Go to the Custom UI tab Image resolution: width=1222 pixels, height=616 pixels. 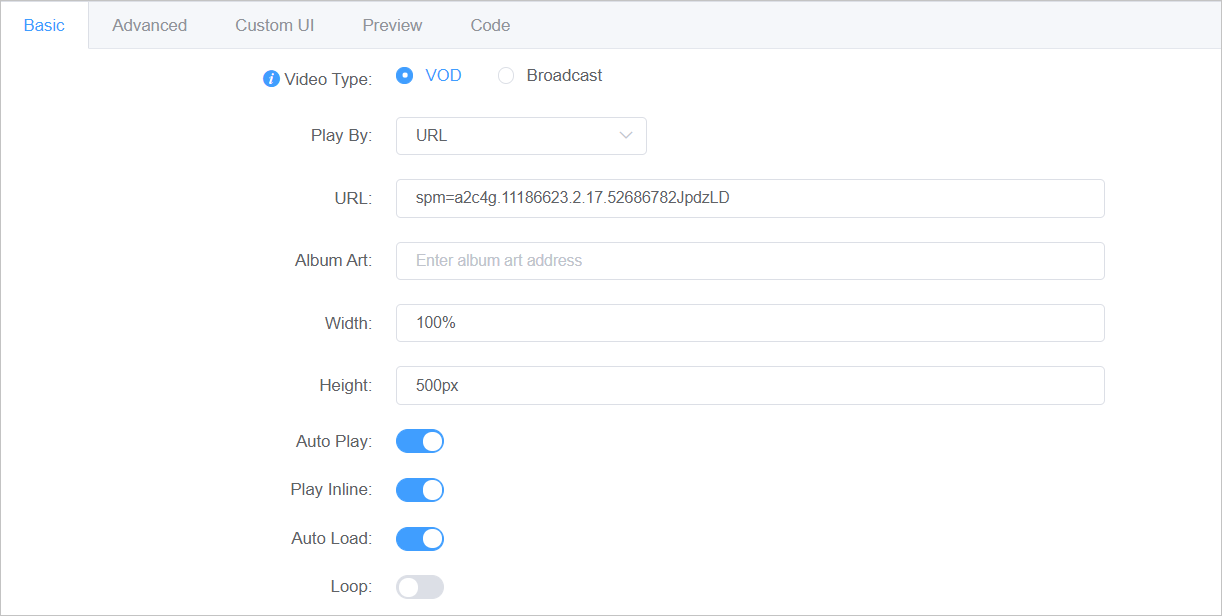tap(275, 25)
